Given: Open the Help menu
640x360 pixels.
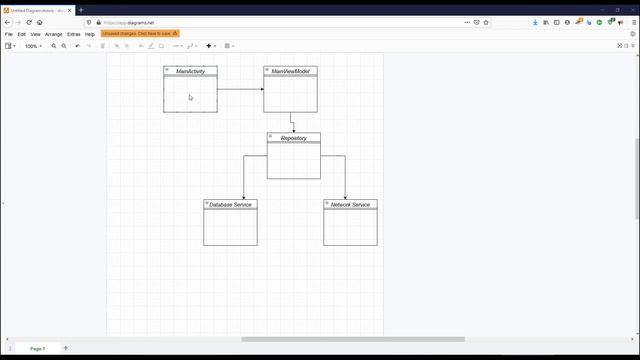Looking at the screenshot, I should pyautogui.click(x=90, y=34).
